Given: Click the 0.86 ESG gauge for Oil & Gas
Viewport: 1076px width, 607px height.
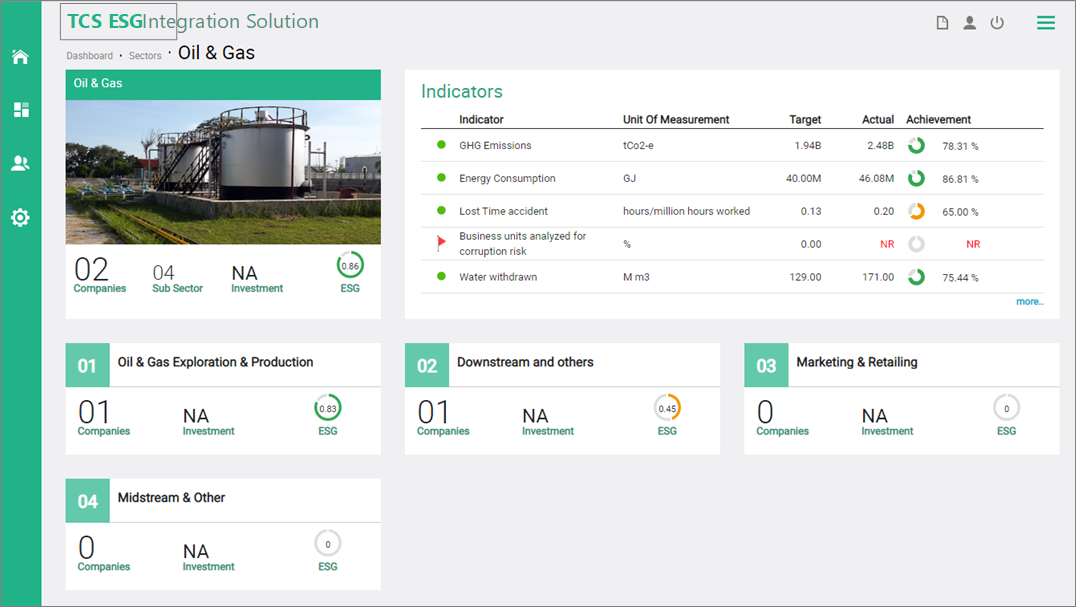Looking at the screenshot, I should 350,265.
